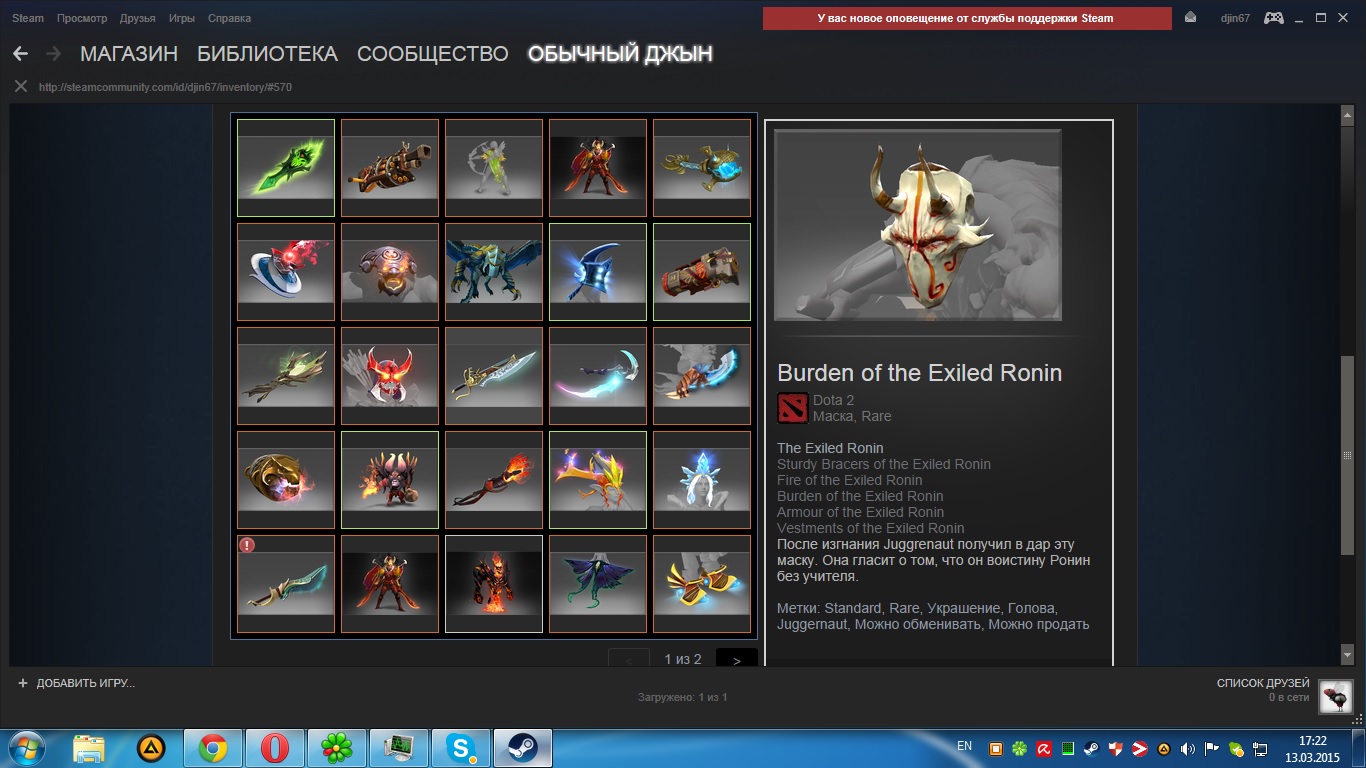1366x768 pixels.
Task: Open the ОБЫЧНЫЙ ДЖЫН profile tab
Action: click(620, 54)
